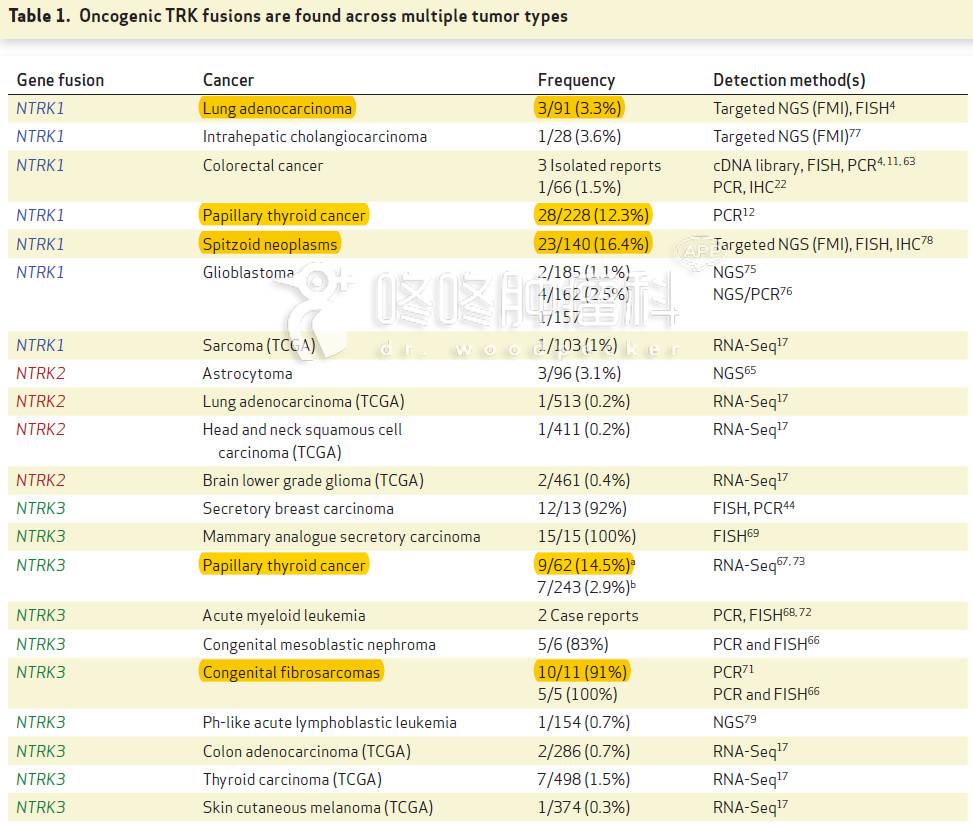Click NTRK3 gene beside Secretory breast carcinoma
This screenshot has width=973, height=826.
40,508
